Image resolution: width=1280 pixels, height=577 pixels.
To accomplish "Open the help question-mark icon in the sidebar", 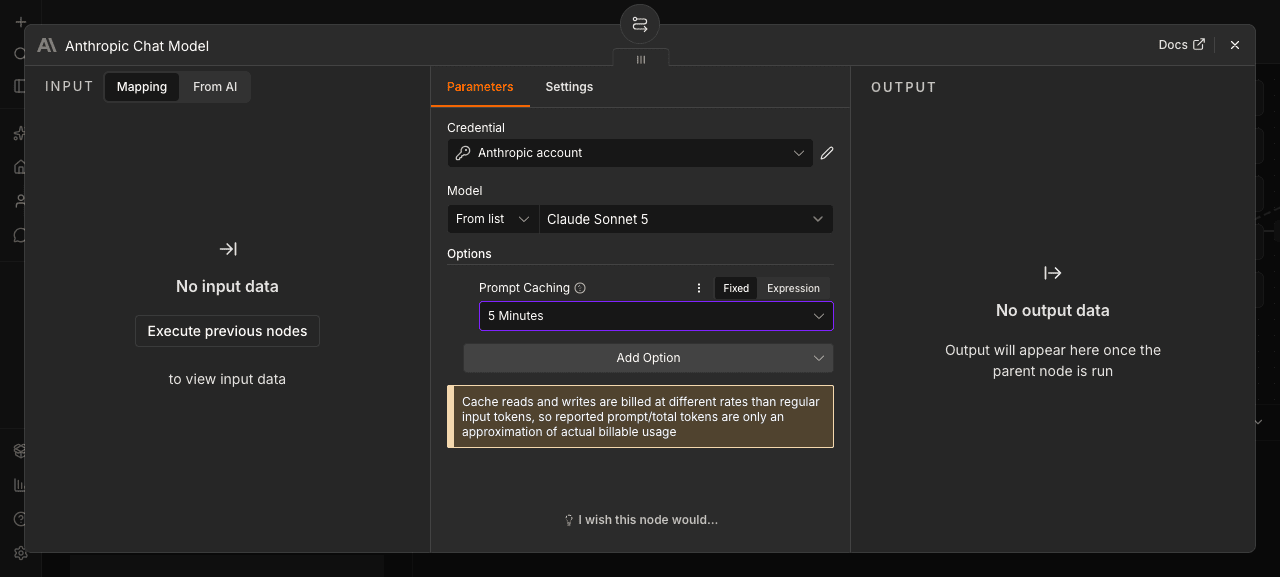I will click(20, 519).
